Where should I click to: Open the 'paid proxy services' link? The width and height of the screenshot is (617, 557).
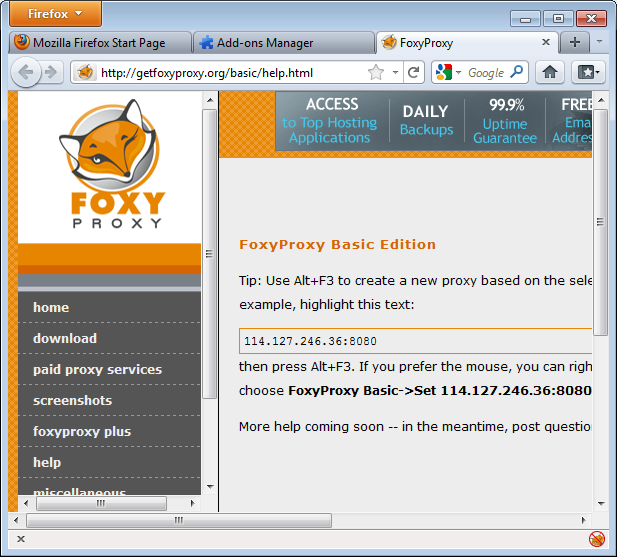[x=97, y=369]
